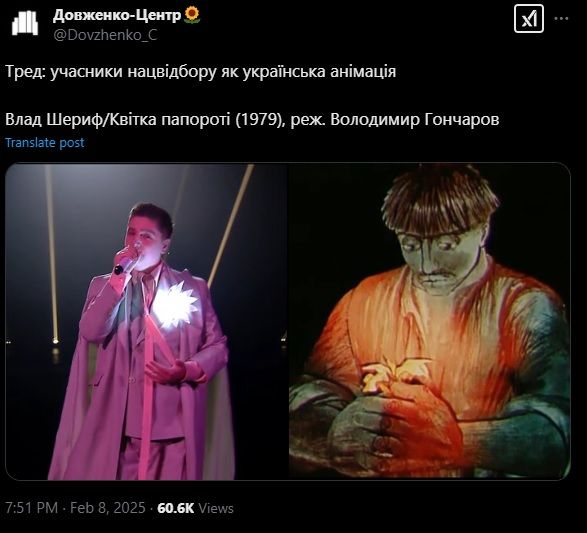The width and height of the screenshot is (587, 533).
Task: Open the right animation still image
Action: [x=429, y=322]
